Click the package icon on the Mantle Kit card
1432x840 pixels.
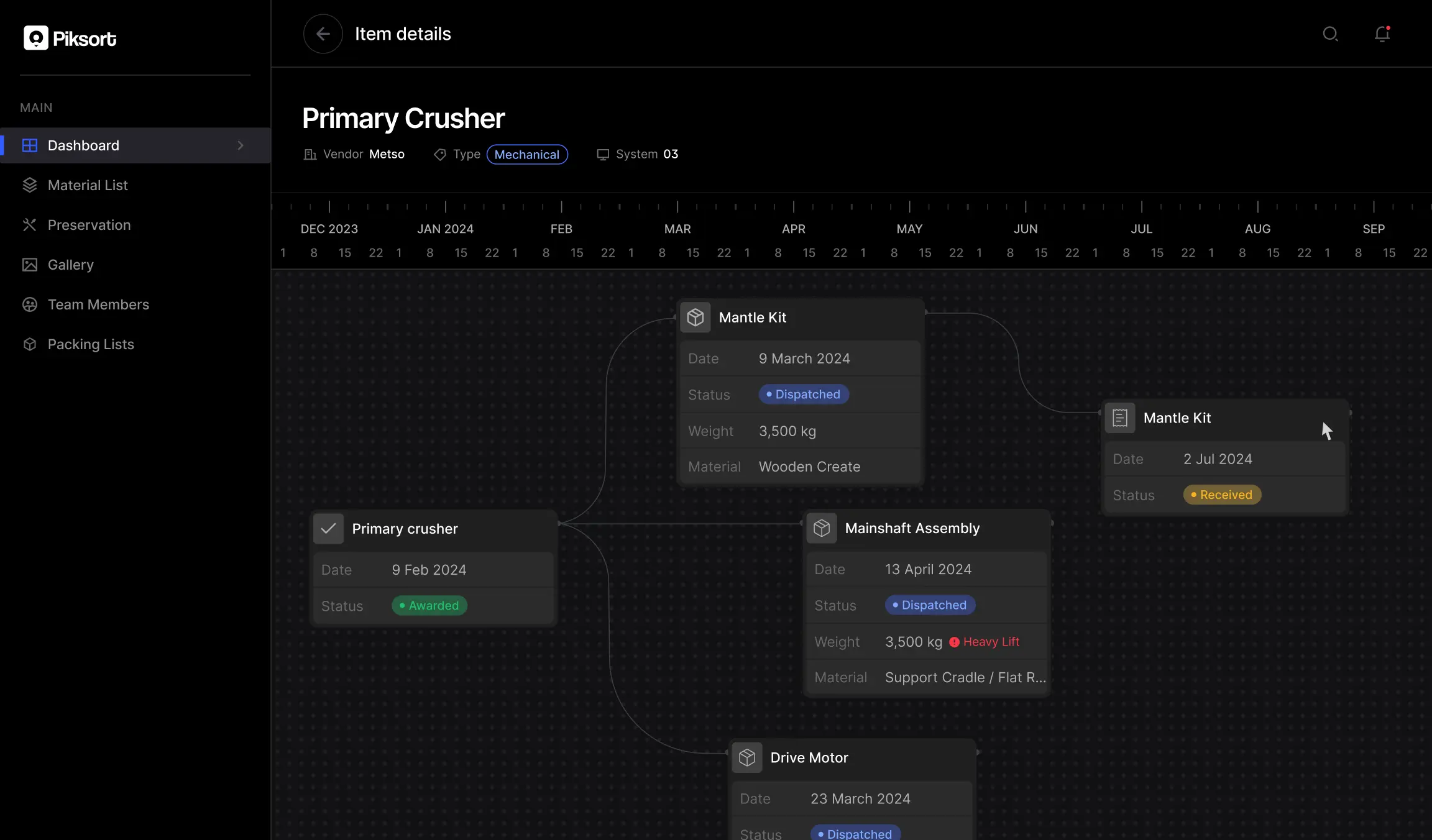click(695, 317)
